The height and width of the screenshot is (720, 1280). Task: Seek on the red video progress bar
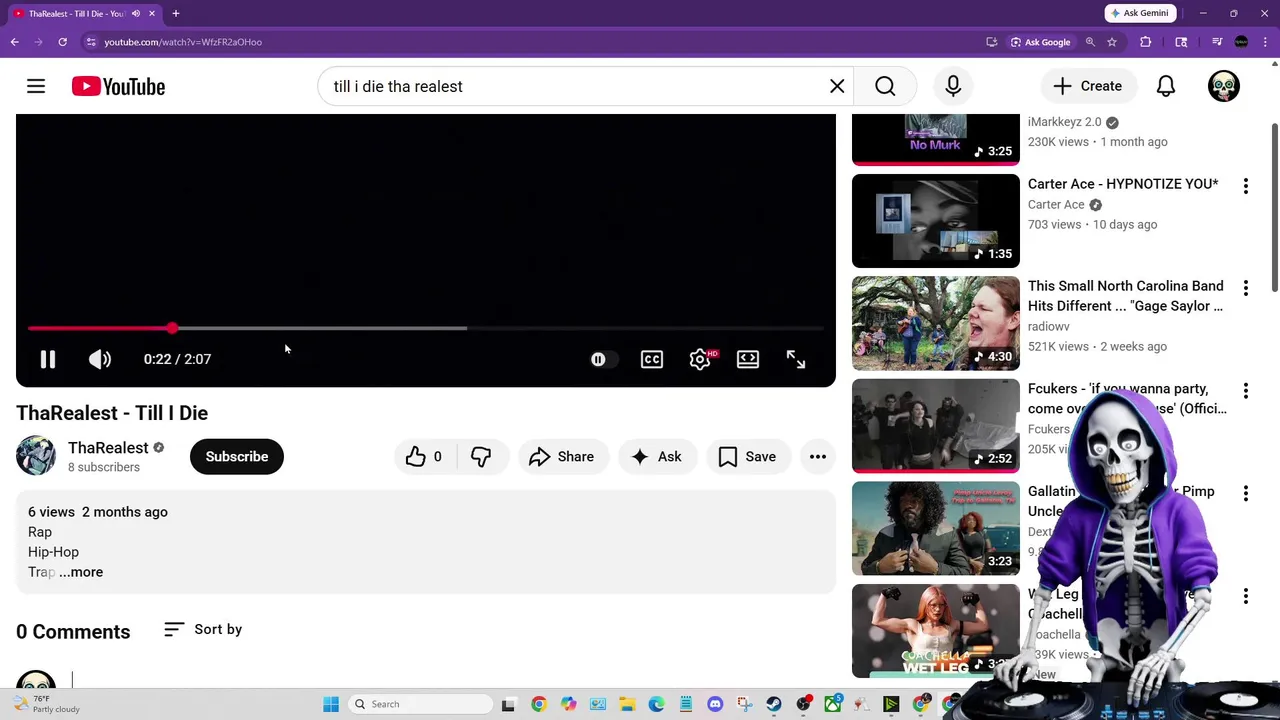click(x=426, y=328)
